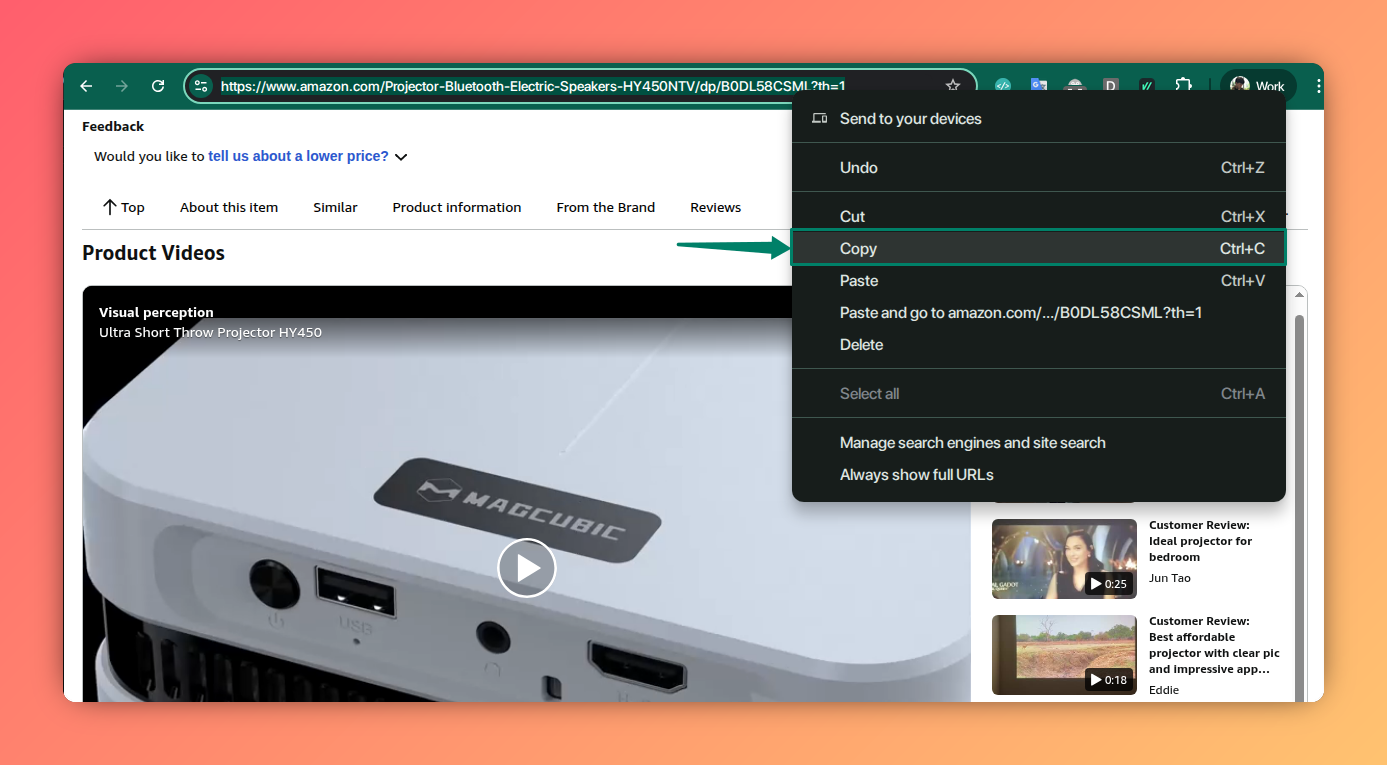Click Ultra Short Throw Projector HY450 title

[210, 332]
